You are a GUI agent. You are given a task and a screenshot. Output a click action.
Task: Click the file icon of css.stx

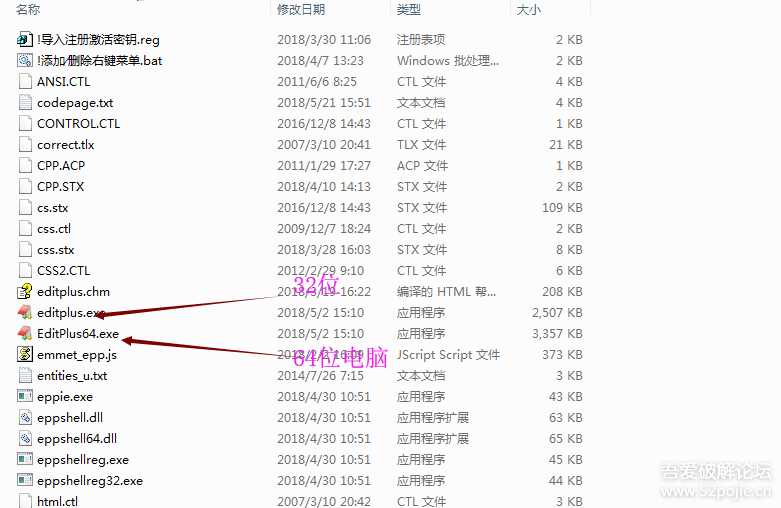click(25, 249)
